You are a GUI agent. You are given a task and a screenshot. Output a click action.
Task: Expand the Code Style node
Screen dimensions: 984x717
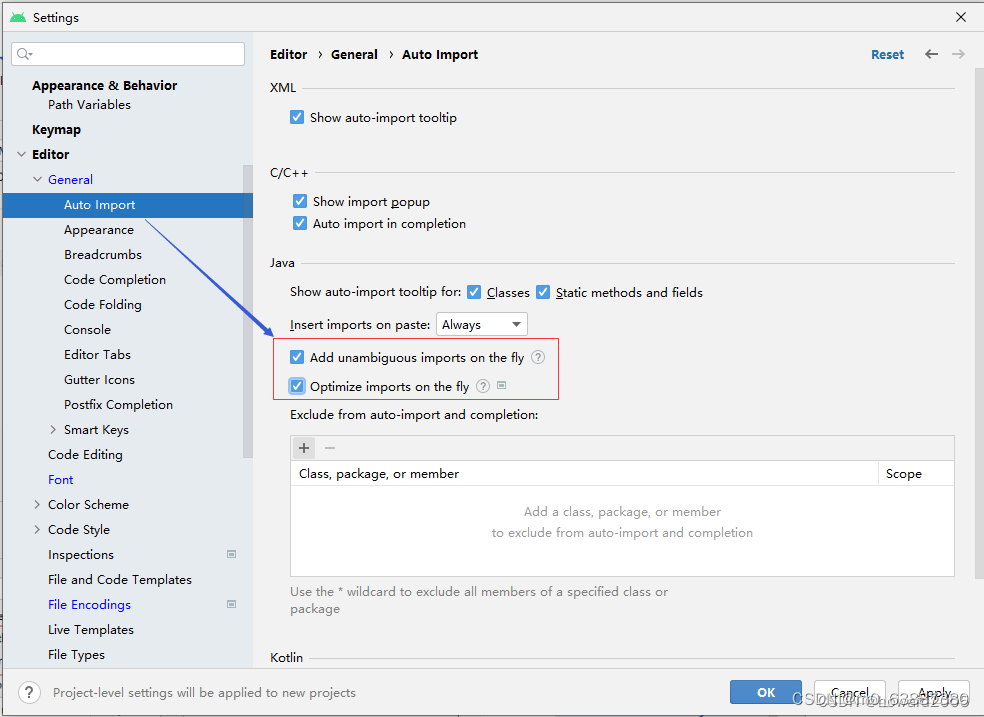tap(37, 529)
